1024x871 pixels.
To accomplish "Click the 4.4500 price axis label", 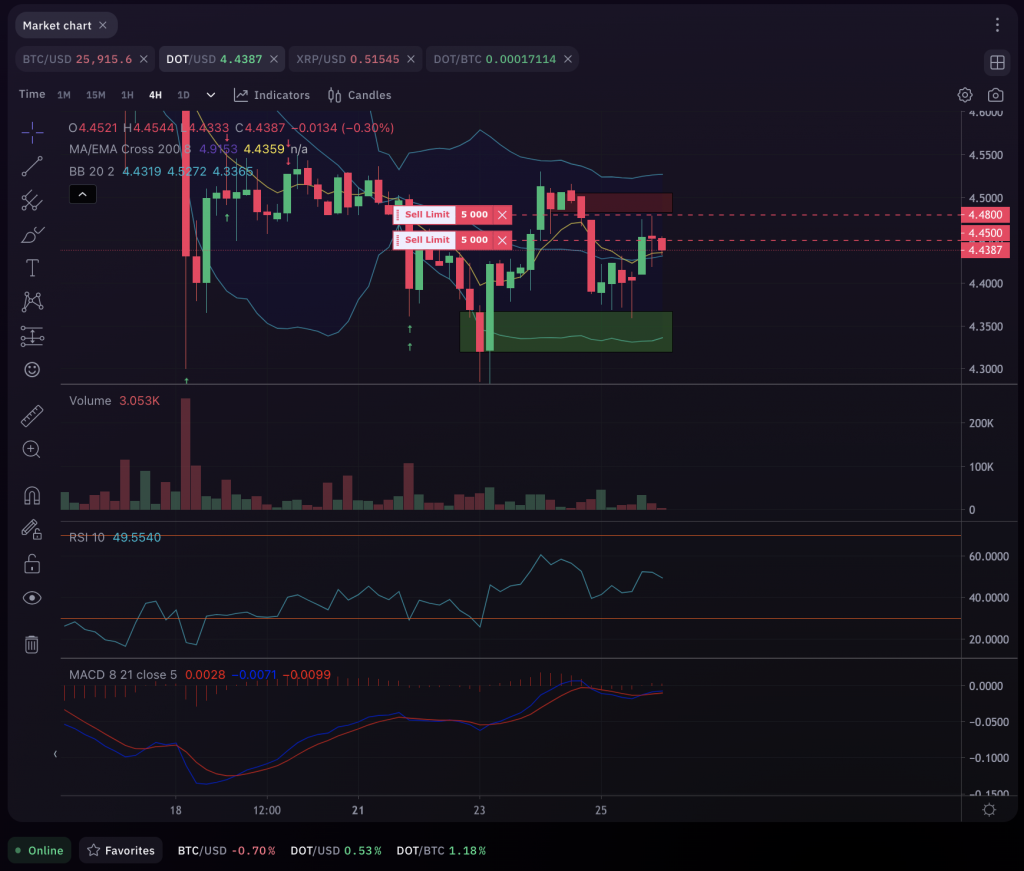I will pyautogui.click(x=985, y=233).
